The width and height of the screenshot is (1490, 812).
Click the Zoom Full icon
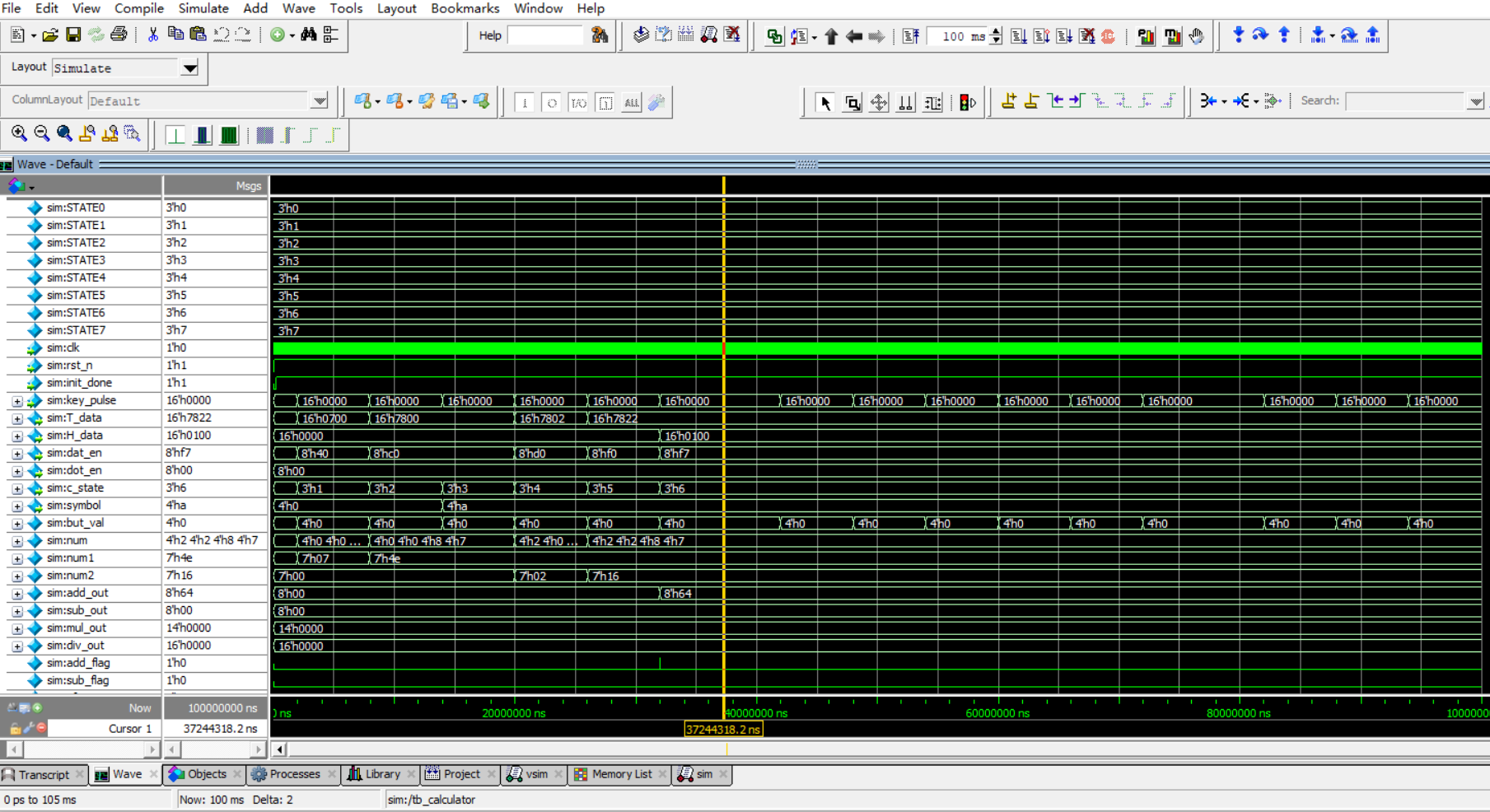point(64,134)
